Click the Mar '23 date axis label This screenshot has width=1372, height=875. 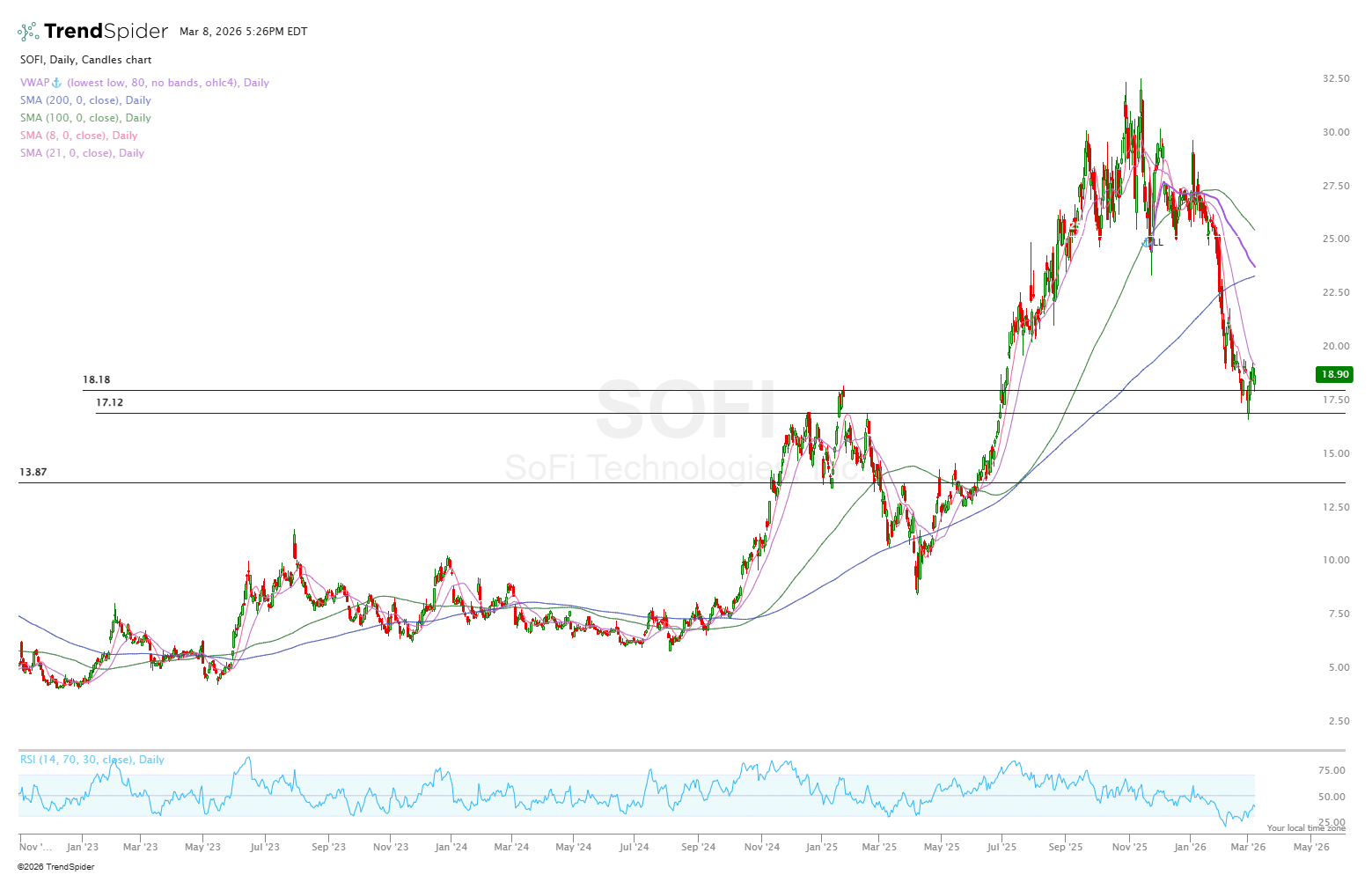[x=140, y=848]
